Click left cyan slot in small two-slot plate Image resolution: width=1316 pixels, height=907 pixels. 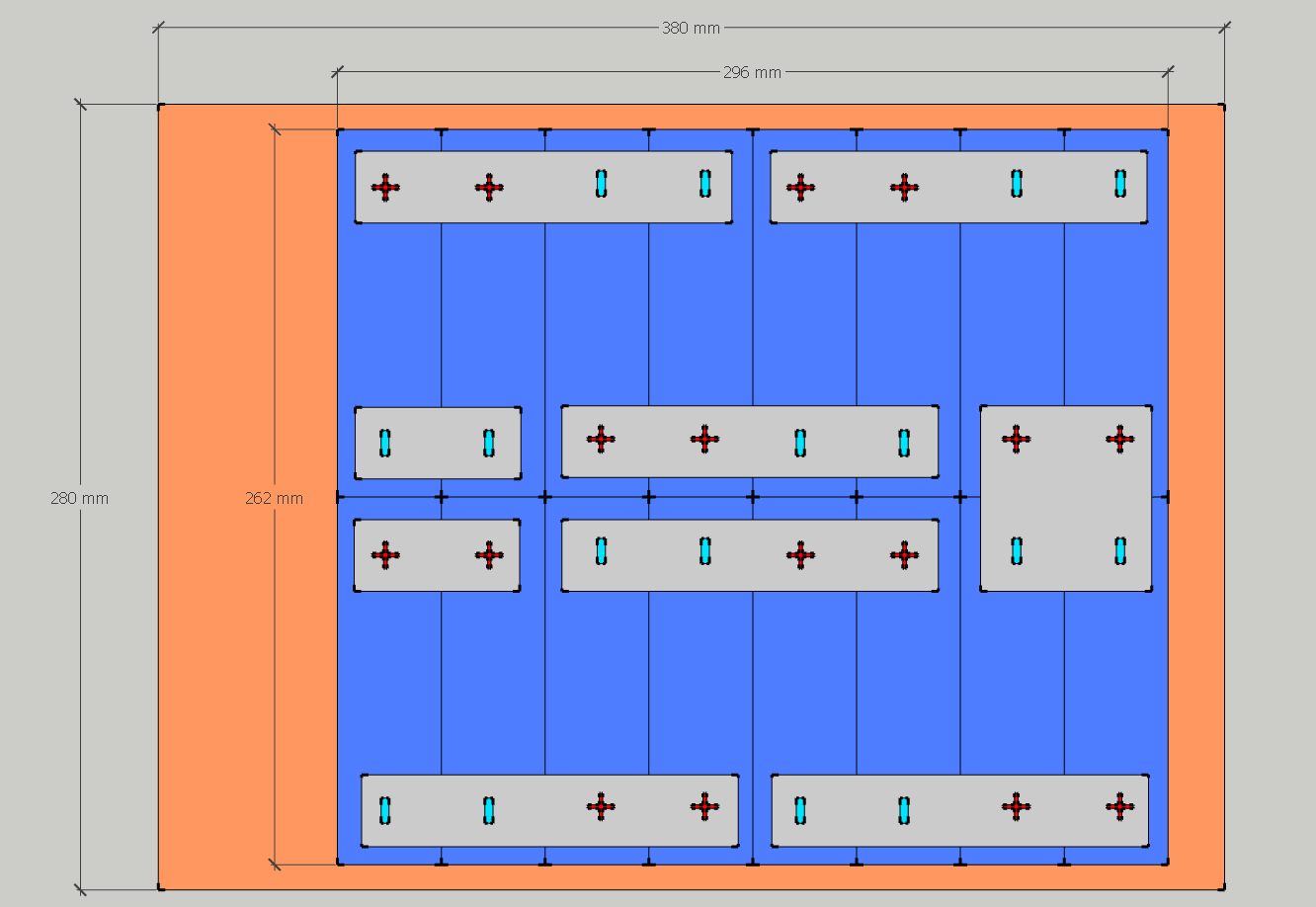pos(385,443)
